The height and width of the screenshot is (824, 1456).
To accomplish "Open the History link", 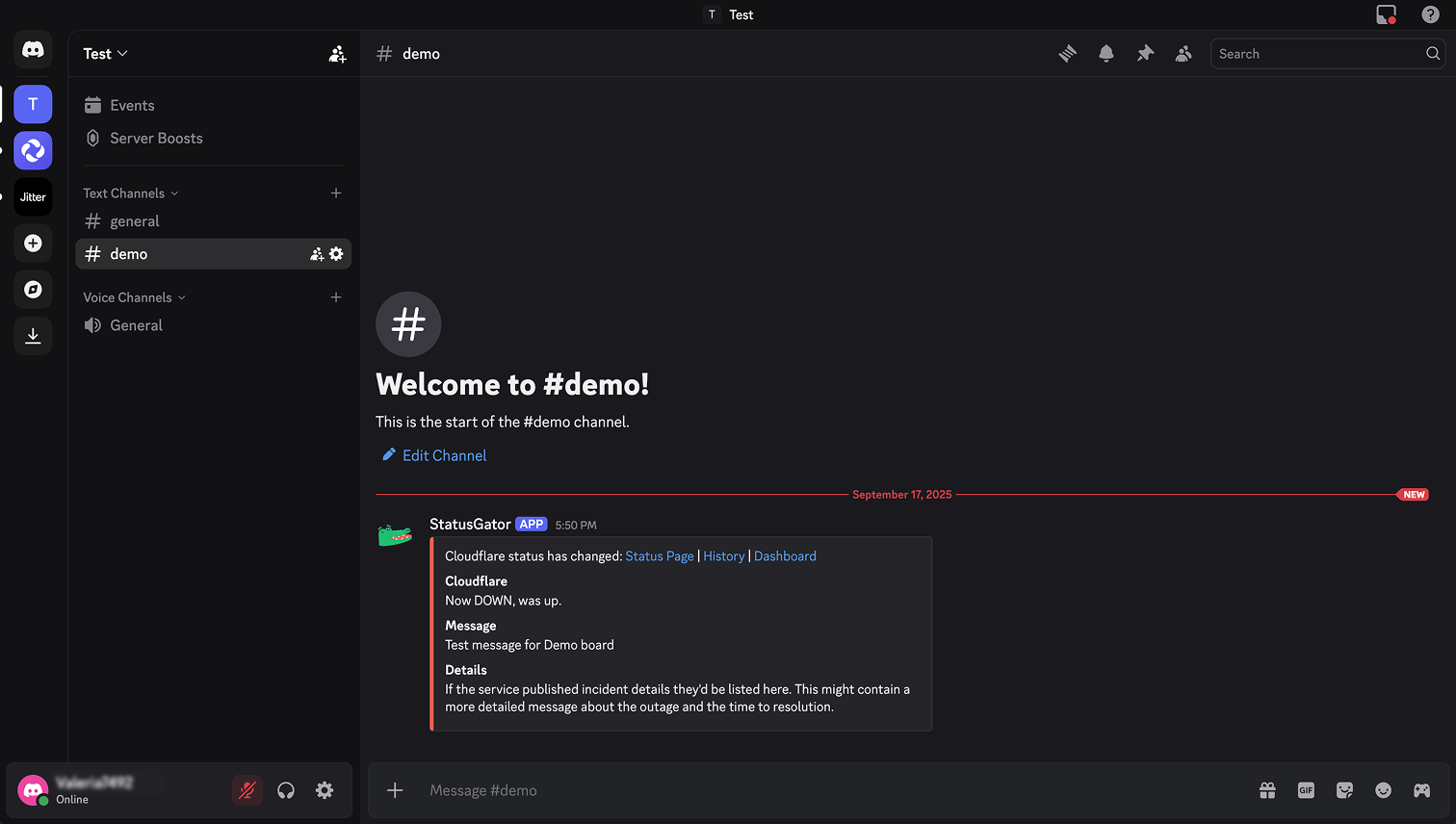I will [724, 556].
